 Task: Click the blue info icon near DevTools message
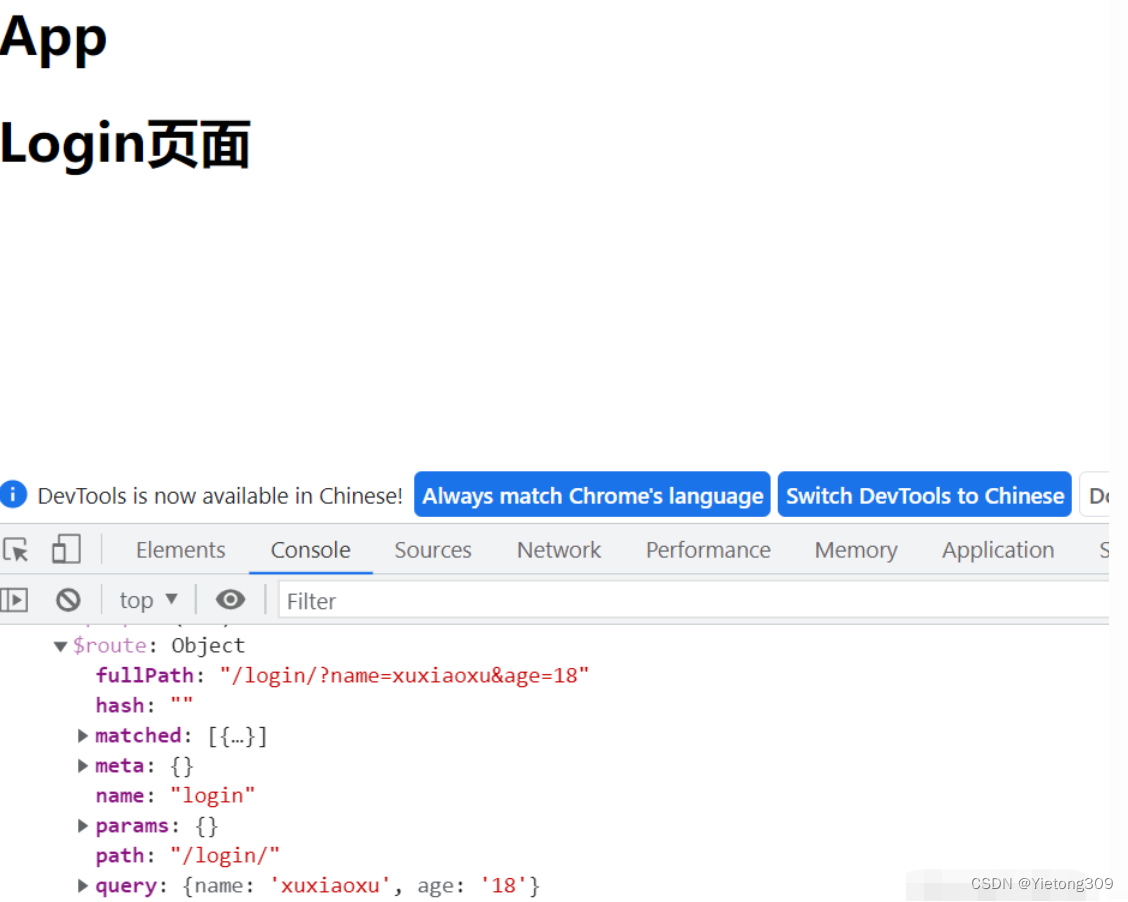tap(14, 494)
